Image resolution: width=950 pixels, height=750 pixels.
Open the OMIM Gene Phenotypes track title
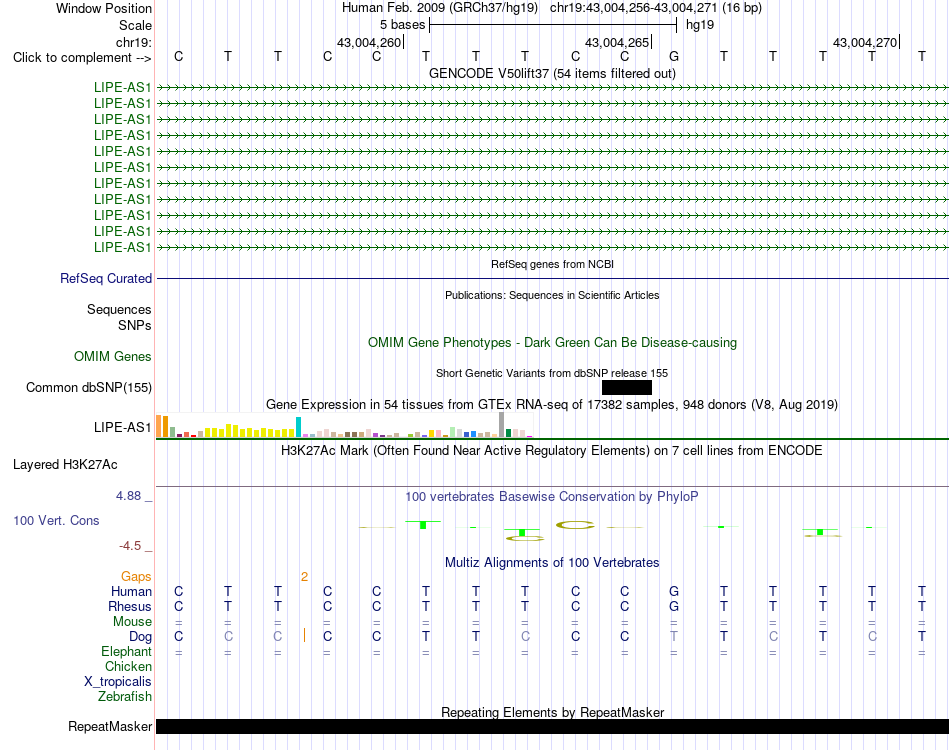552,342
